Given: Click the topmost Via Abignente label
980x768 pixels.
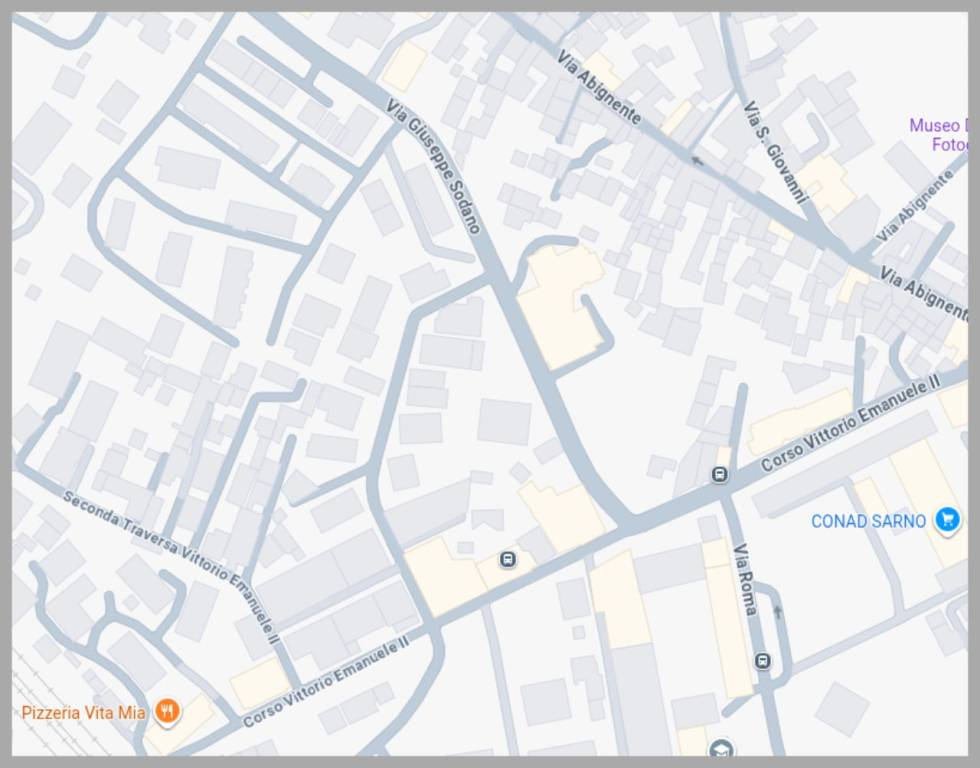Looking at the screenshot, I should (x=598, y=87).
